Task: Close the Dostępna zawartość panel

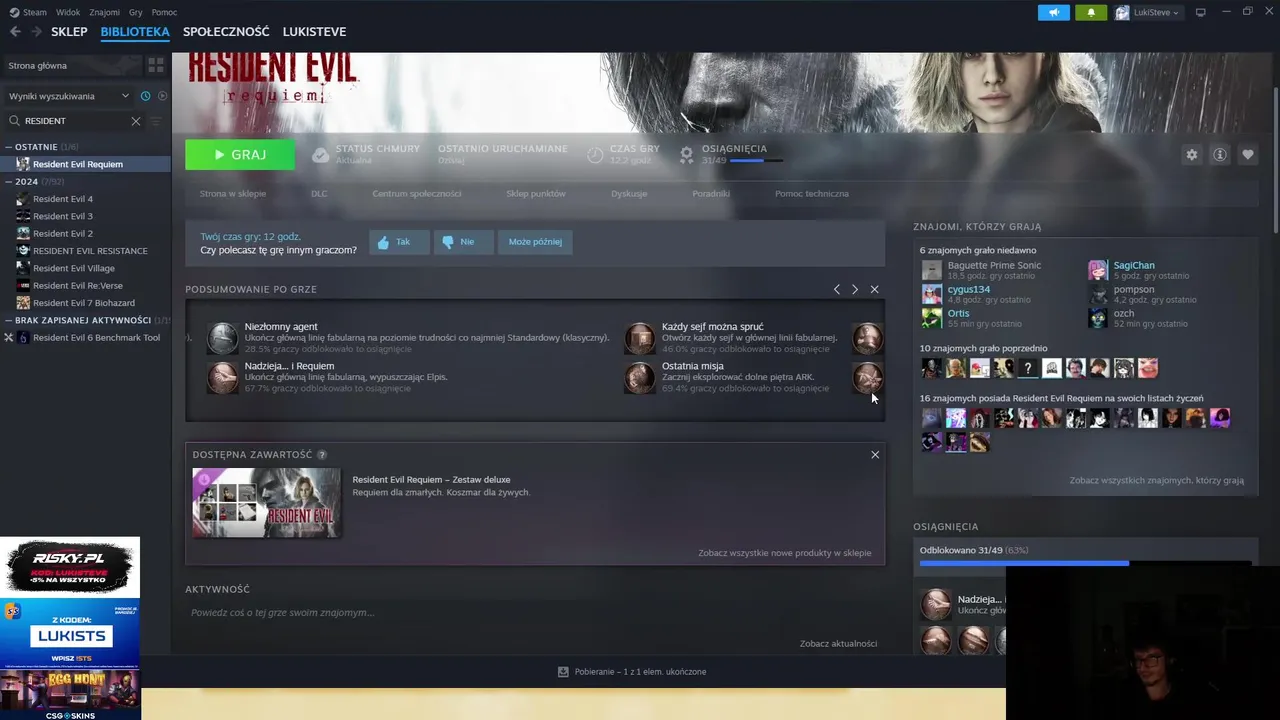Action: pos(875,454)
